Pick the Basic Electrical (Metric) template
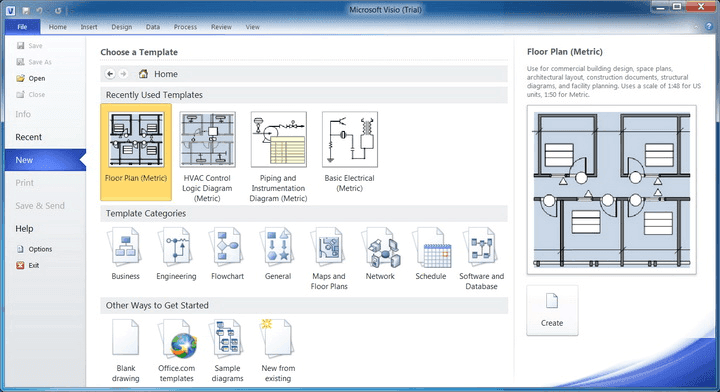This screenshot has height=392, width=720. pyautogui.click(x=349, y=151)
